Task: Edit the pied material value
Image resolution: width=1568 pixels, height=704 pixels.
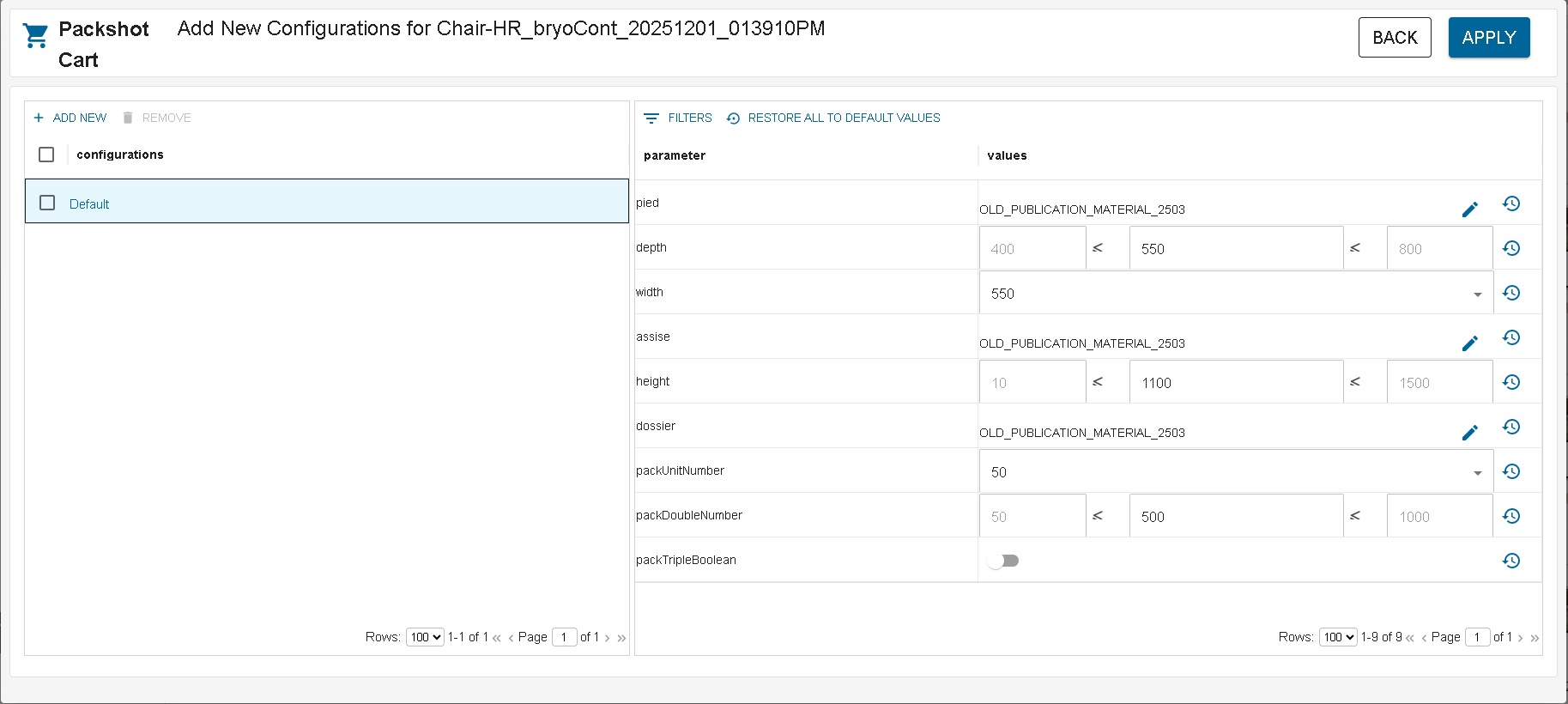Action: [x=1469, y=209]
